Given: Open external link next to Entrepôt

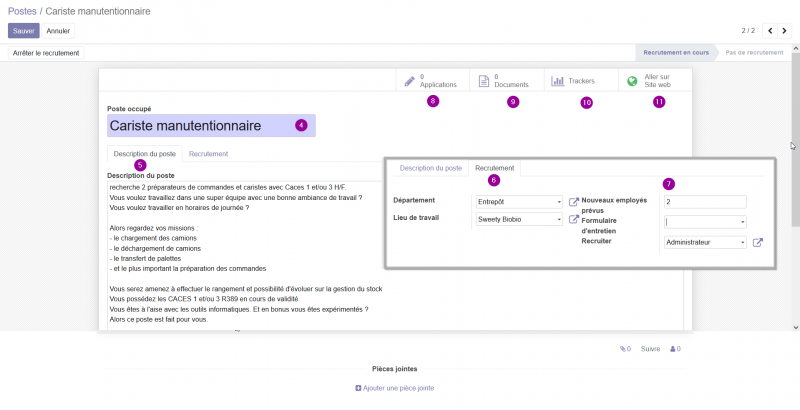Looking at the screenshot, I should click(x=573, y=201).
